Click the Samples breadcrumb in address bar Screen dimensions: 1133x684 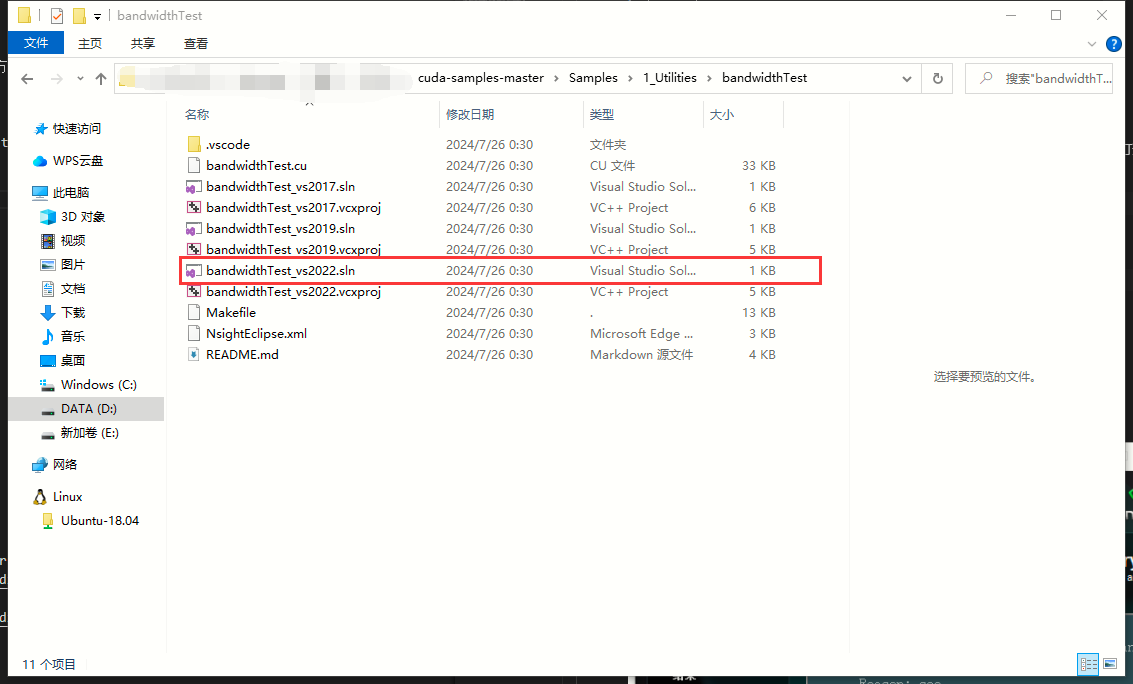593,78
